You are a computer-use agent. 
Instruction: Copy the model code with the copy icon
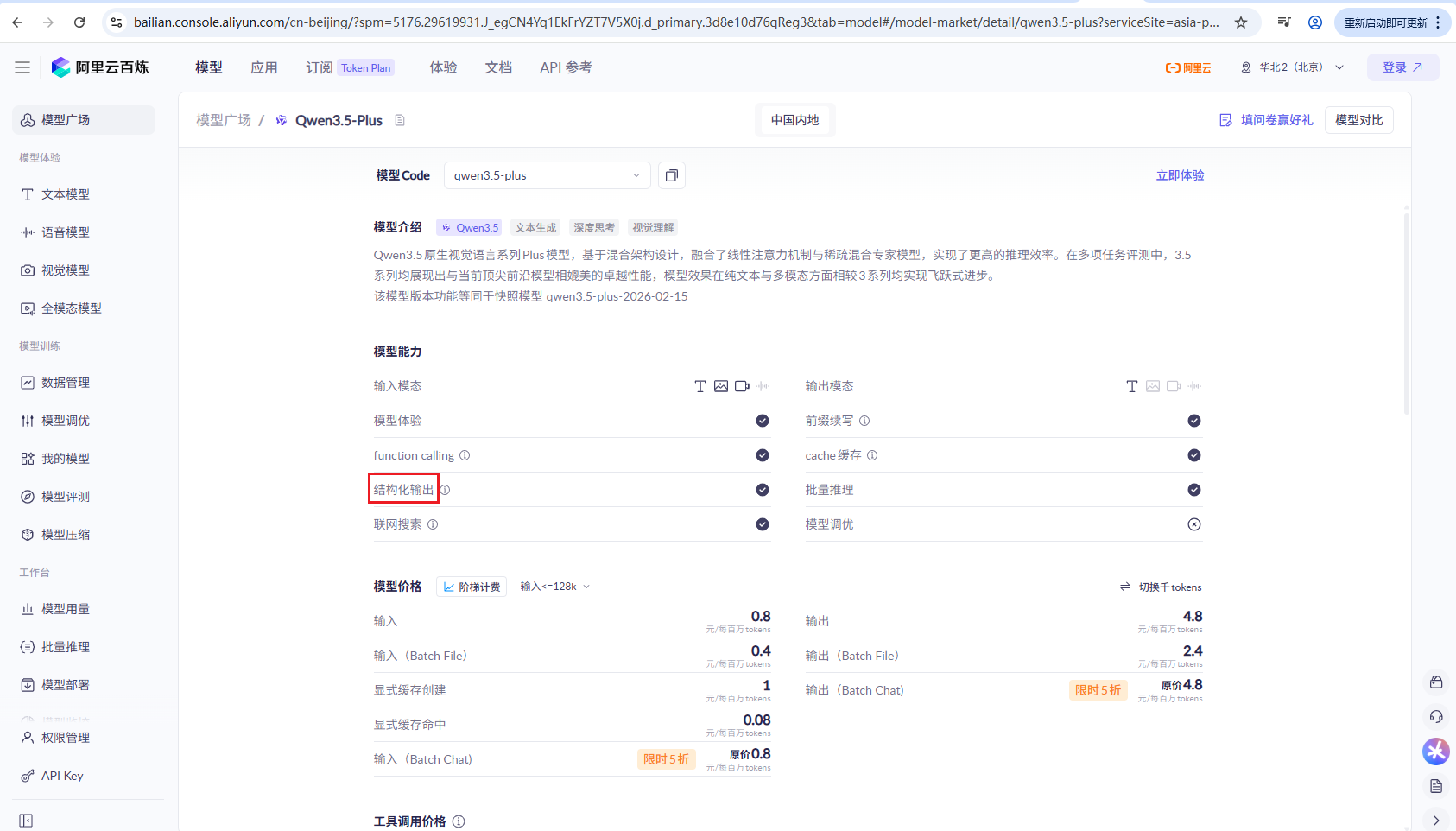[671, 175]
